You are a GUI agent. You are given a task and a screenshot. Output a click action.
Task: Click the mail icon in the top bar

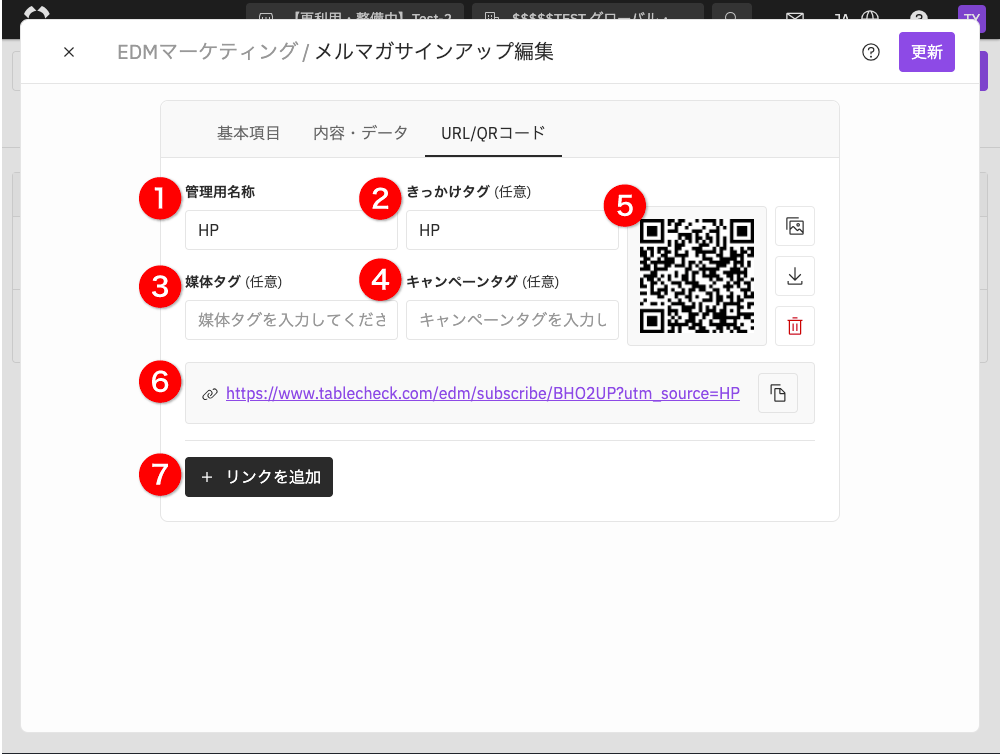click(x=794, y=17)
